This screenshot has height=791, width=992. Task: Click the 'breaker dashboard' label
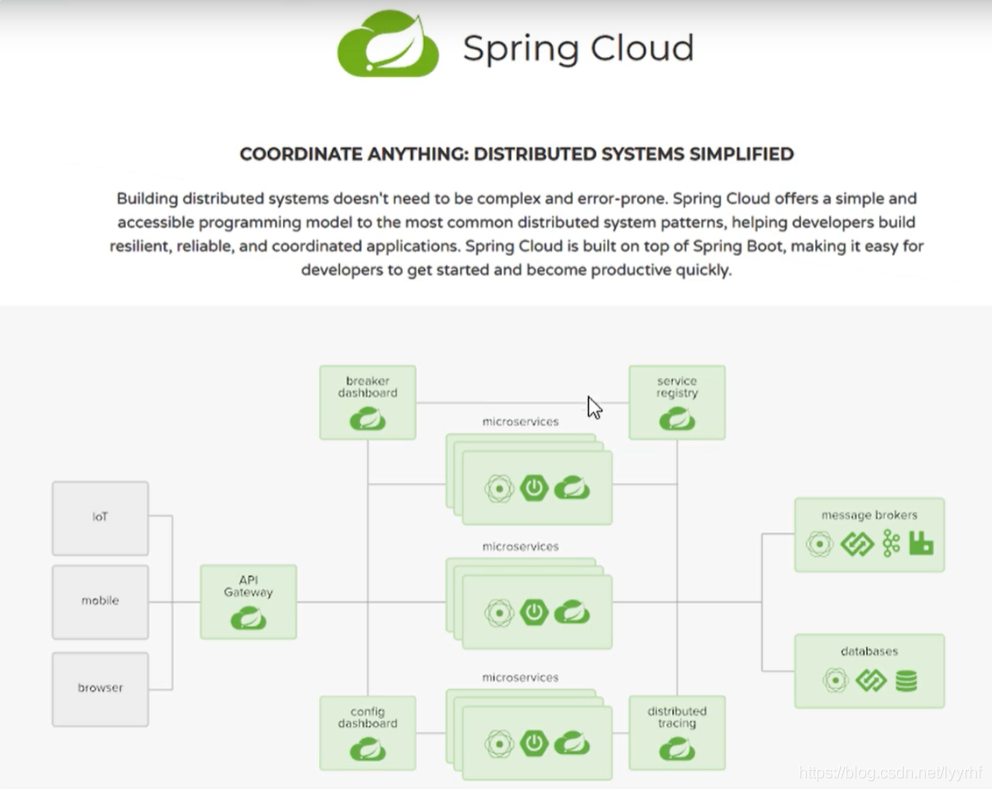pos(368,387)
